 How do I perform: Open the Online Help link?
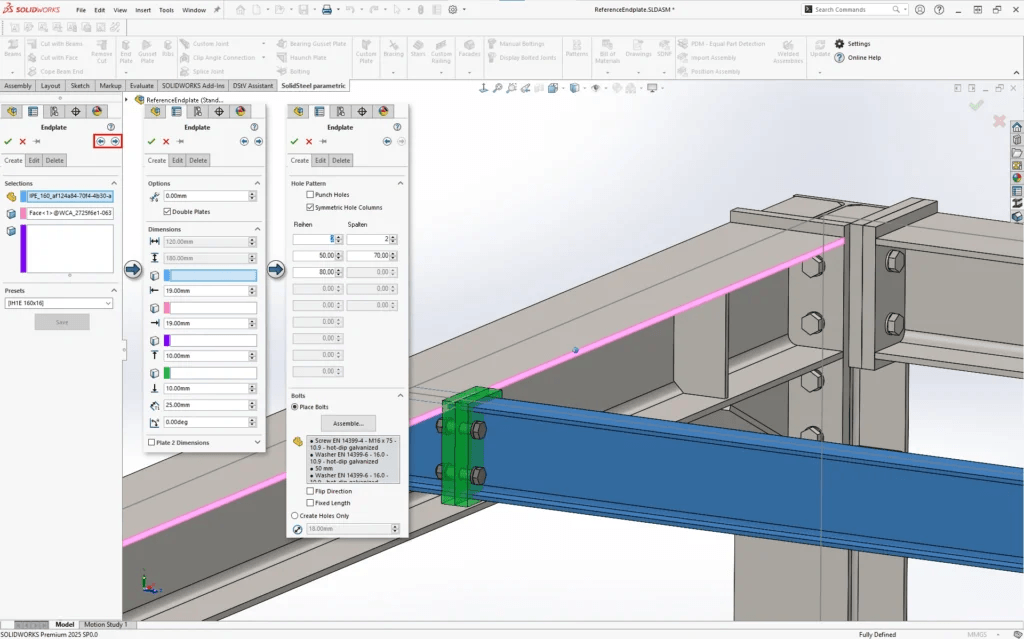[x=863, y=58]
